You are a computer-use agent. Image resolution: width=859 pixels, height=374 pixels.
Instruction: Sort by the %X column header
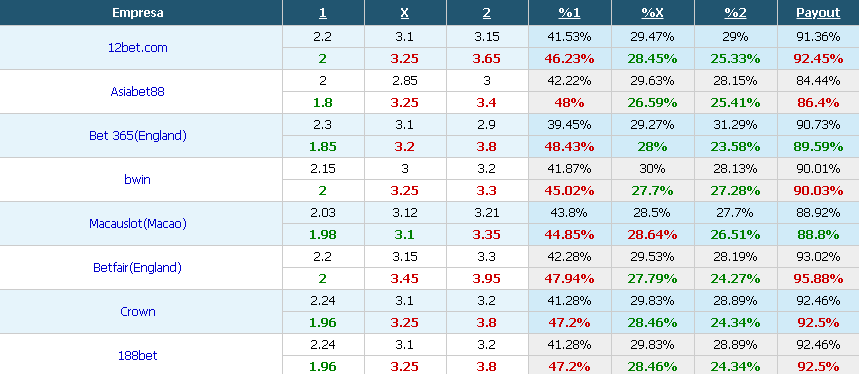[652, 13]
